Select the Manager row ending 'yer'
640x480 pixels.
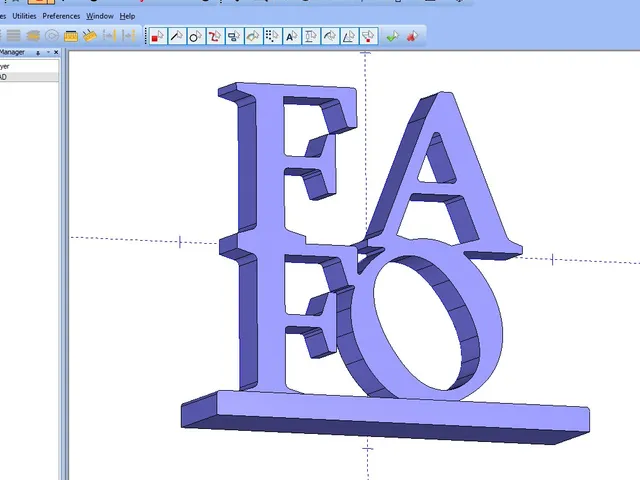(x=29, y=66)
